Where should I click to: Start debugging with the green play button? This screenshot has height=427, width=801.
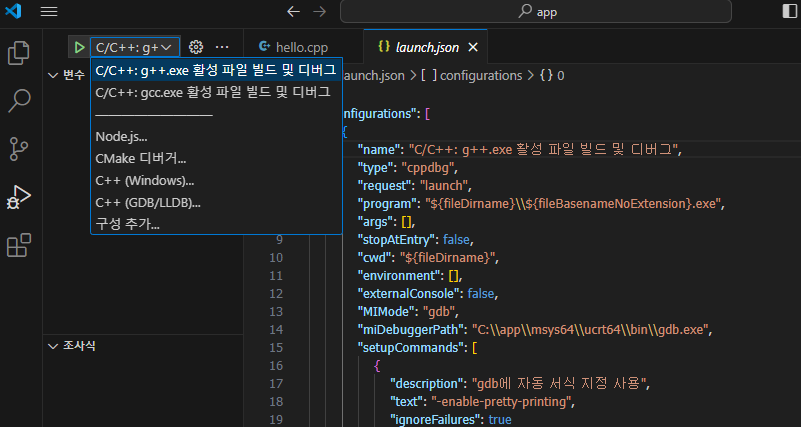(x=79, y=48)
